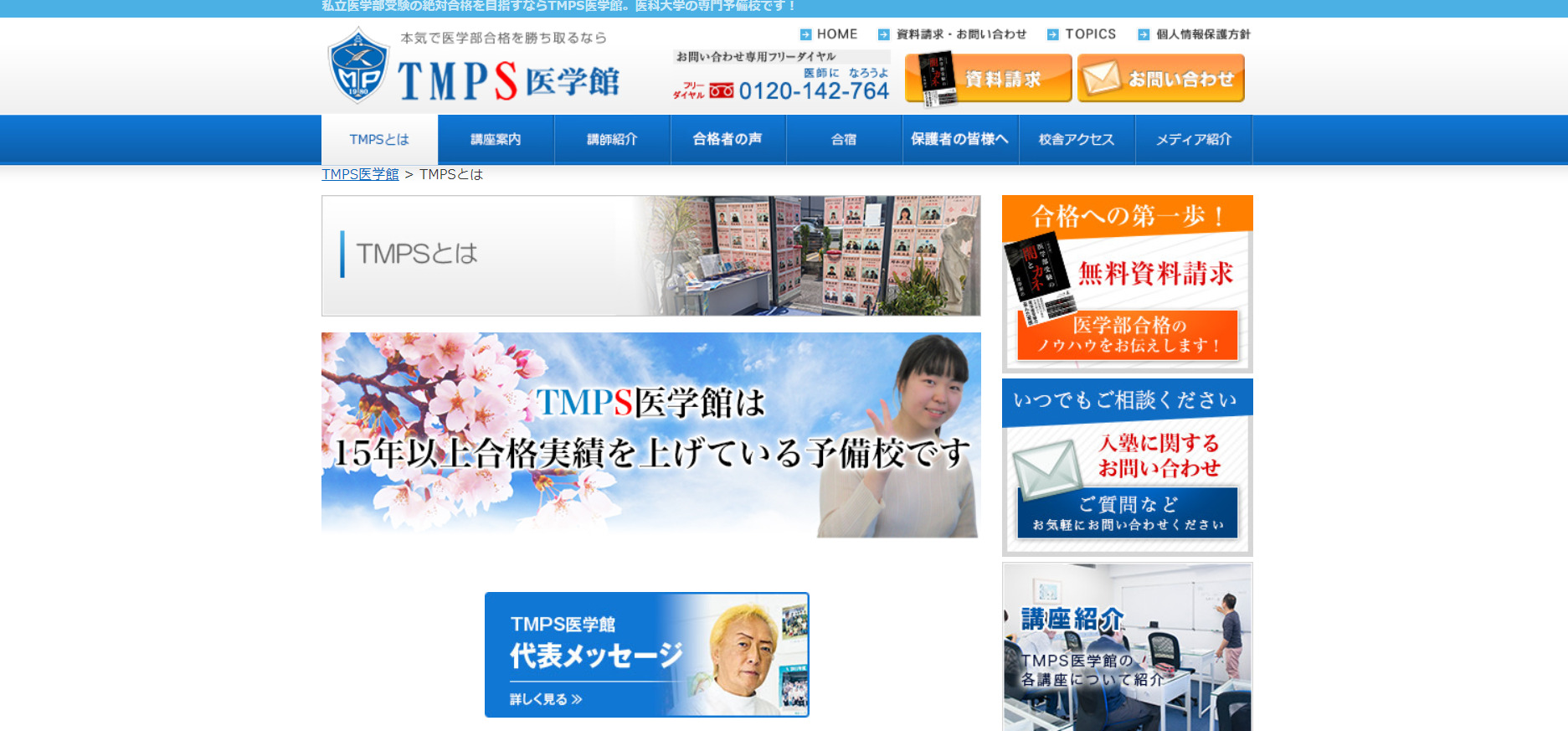Open the 代表メッセージ banner
1568x731 pixels.
[x=647, y=655]
